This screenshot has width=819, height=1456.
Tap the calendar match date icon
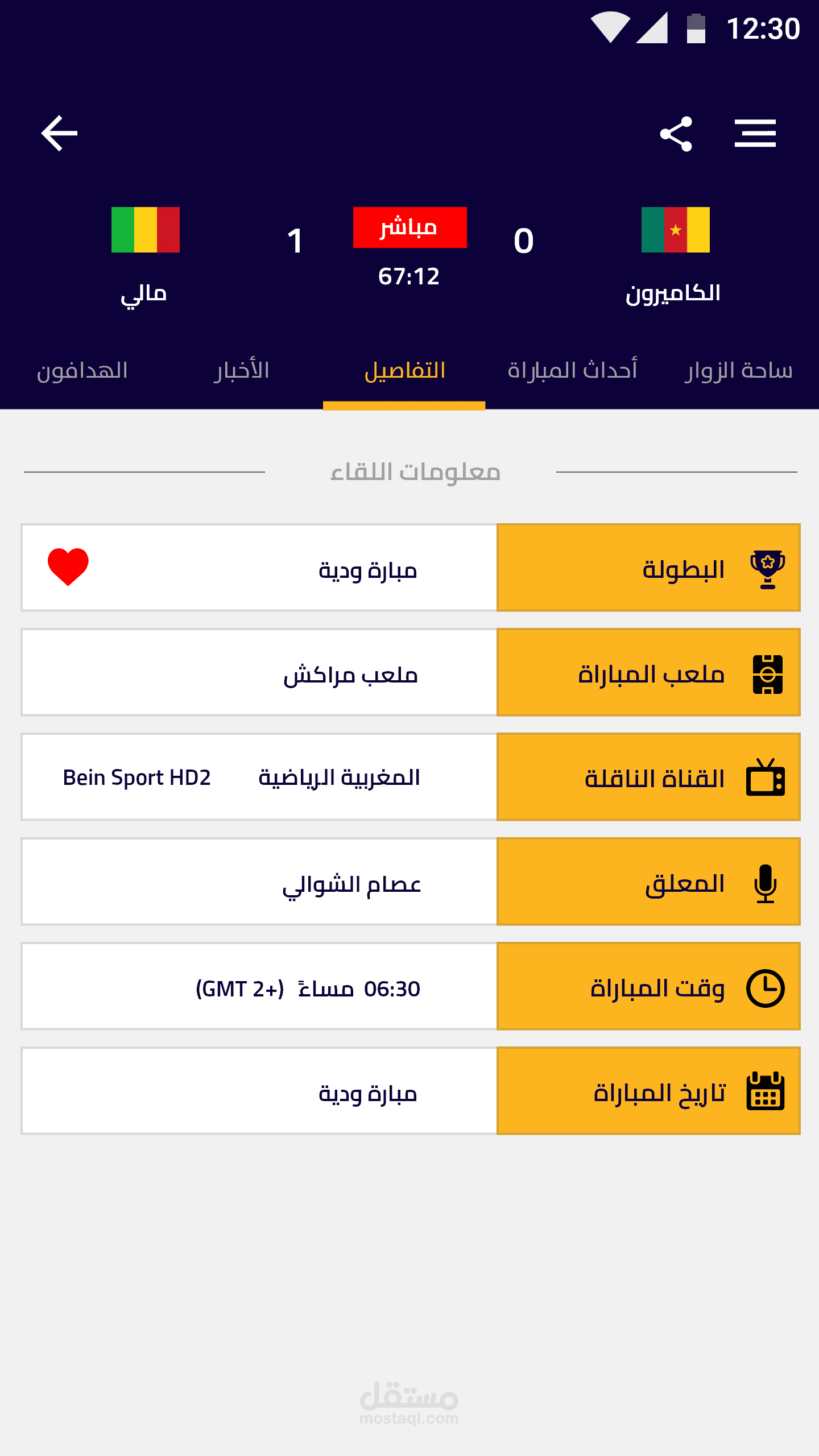(x=766, y=1091)
